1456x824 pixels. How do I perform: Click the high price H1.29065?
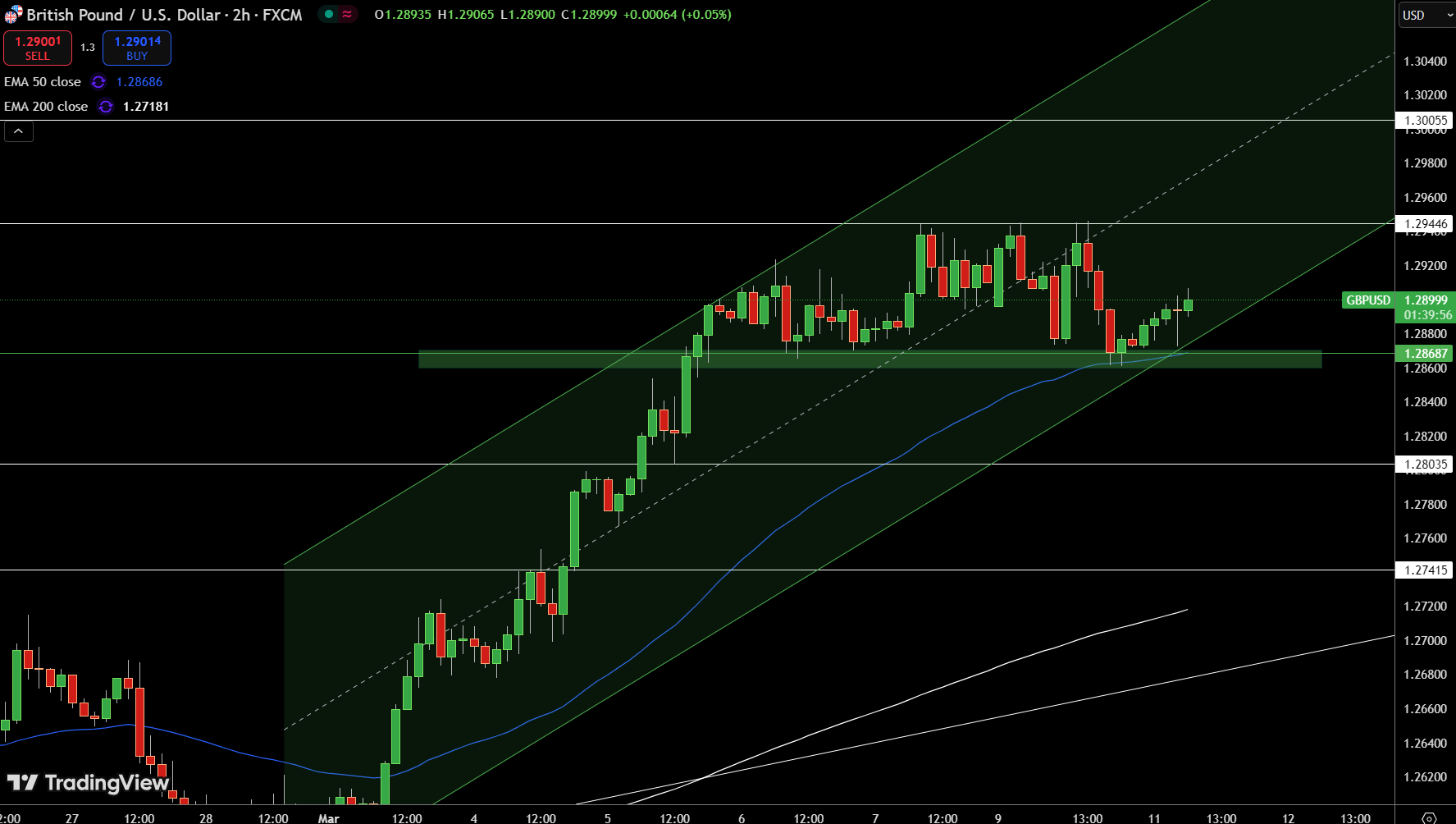click(x=466, y=15)
